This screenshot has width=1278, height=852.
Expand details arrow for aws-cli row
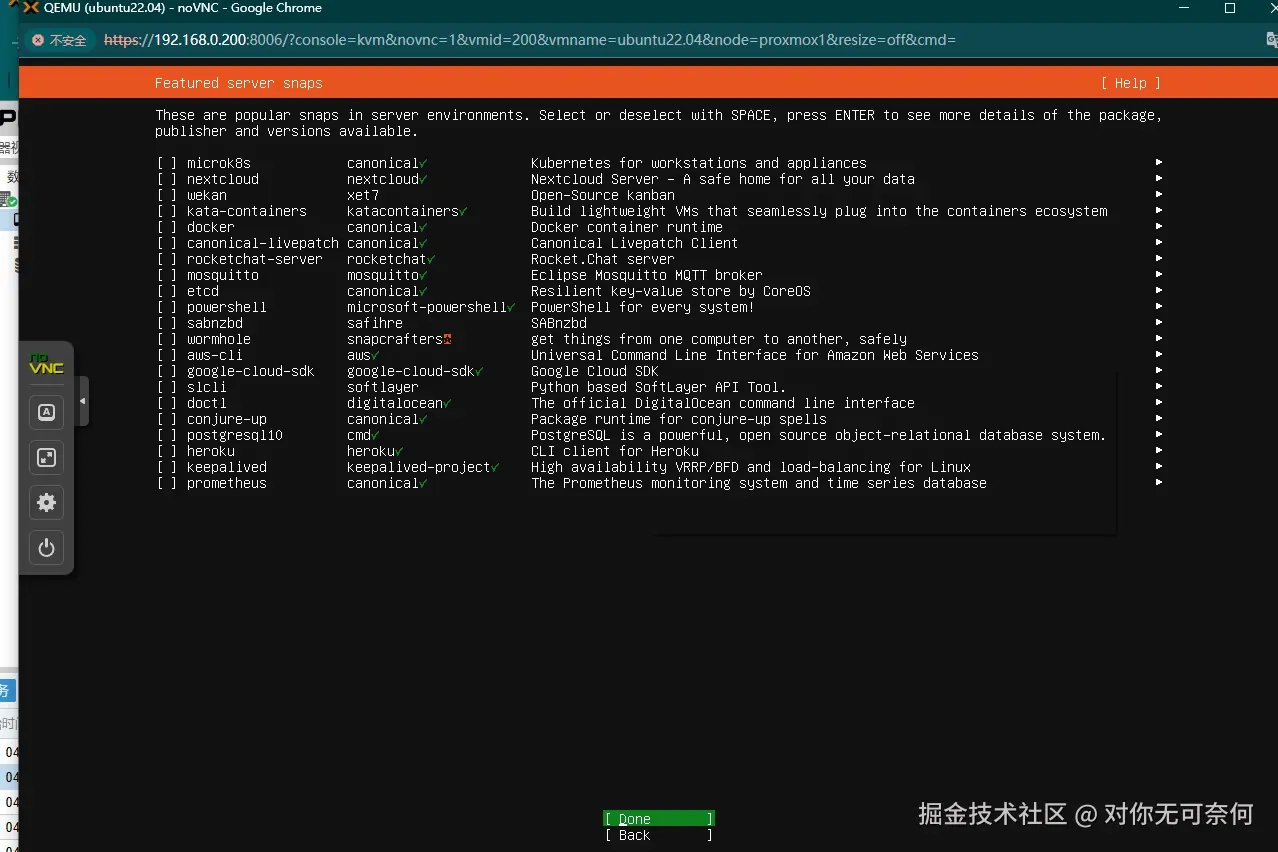coord(1159,354)
